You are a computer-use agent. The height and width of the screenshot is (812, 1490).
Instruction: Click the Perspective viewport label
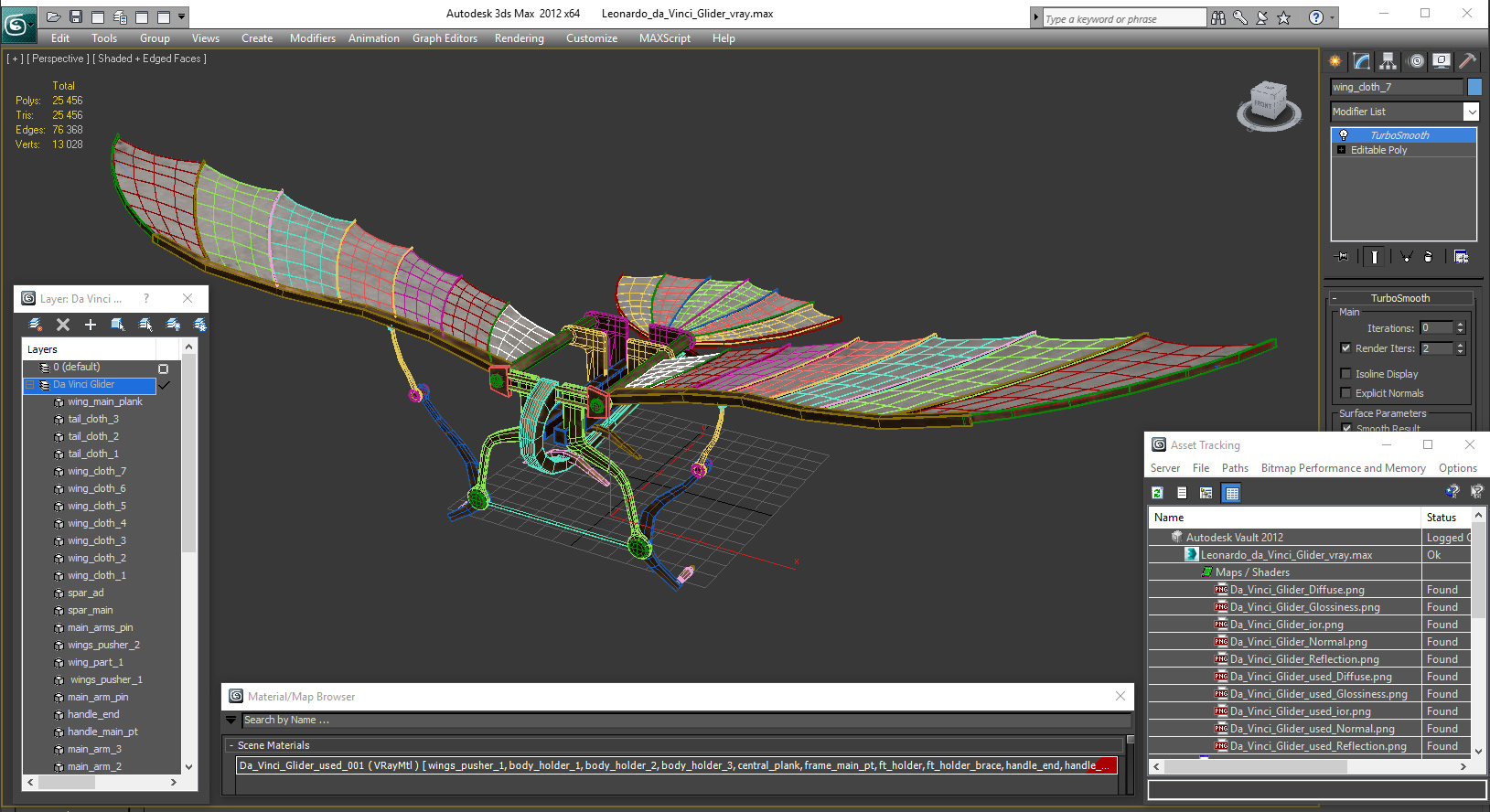pyautogui.click(x=59, y=59)
